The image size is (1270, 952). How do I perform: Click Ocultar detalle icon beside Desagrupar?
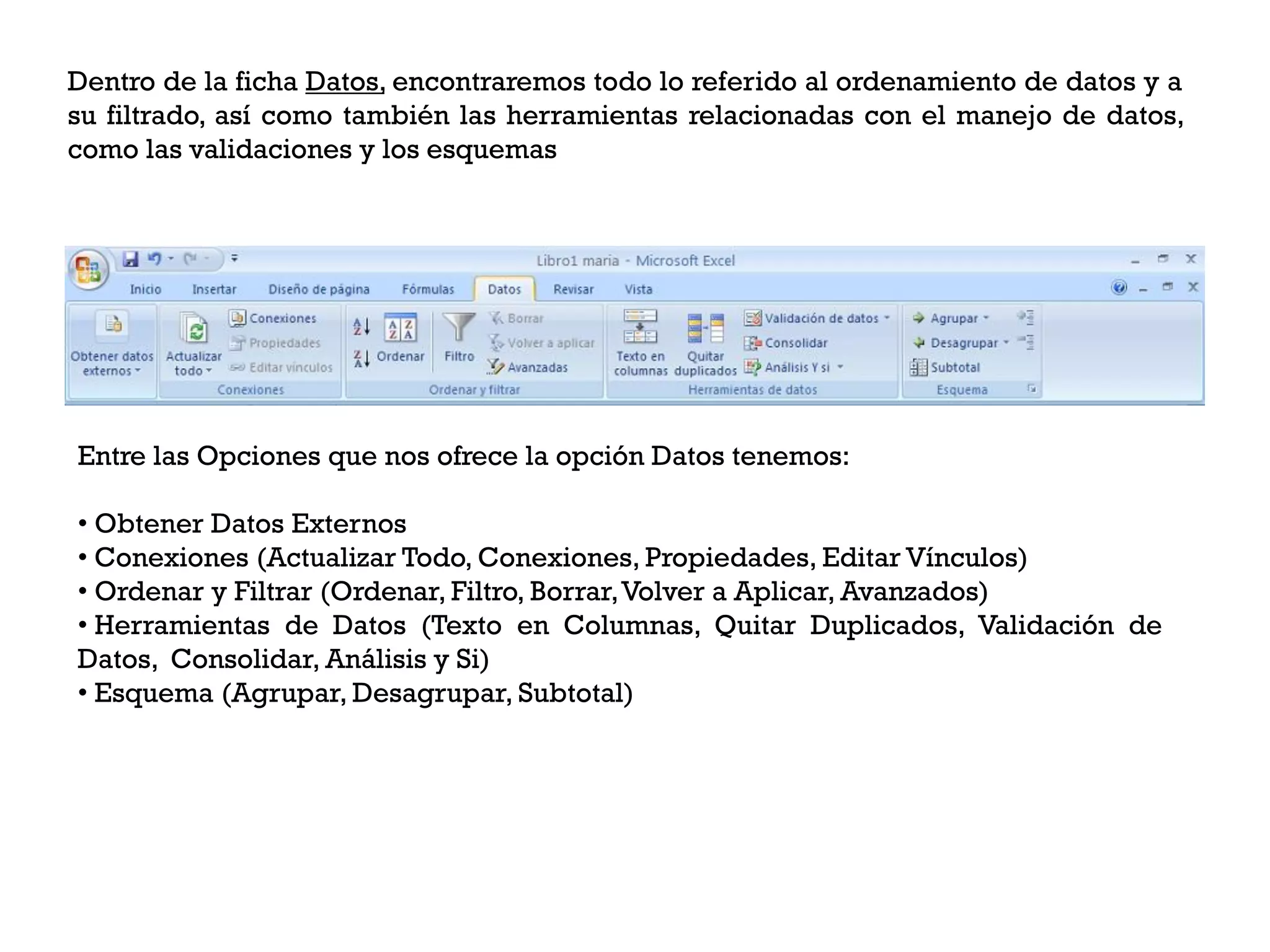pos(1026,342)
